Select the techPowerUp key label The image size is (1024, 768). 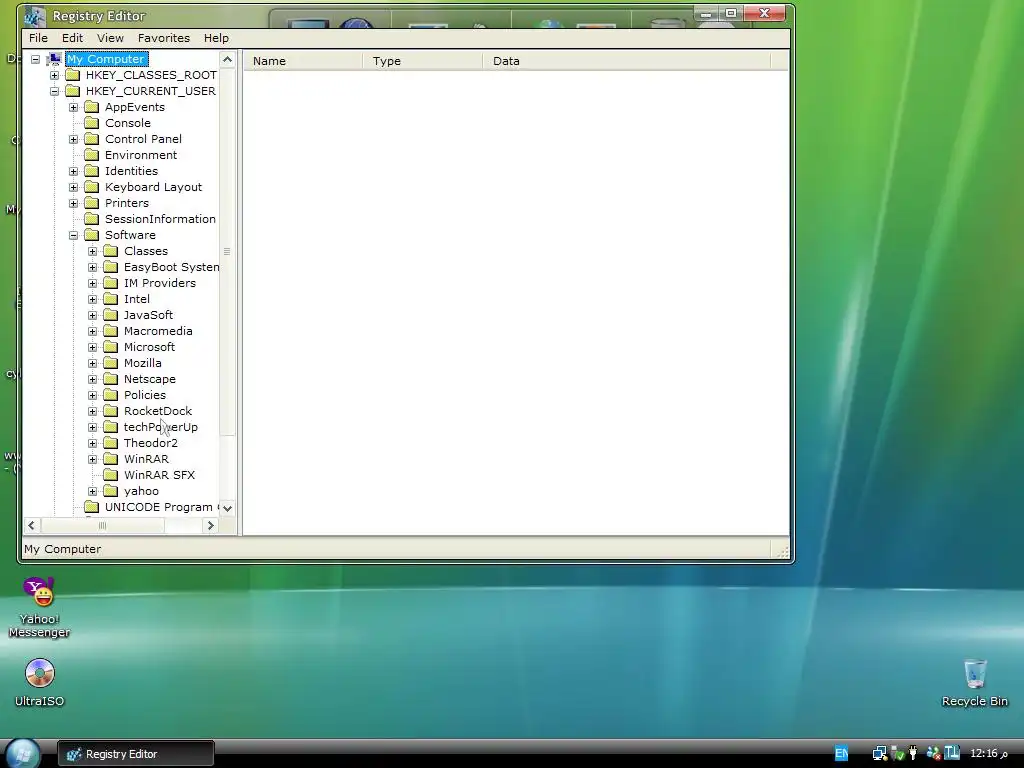click(161, 427)
